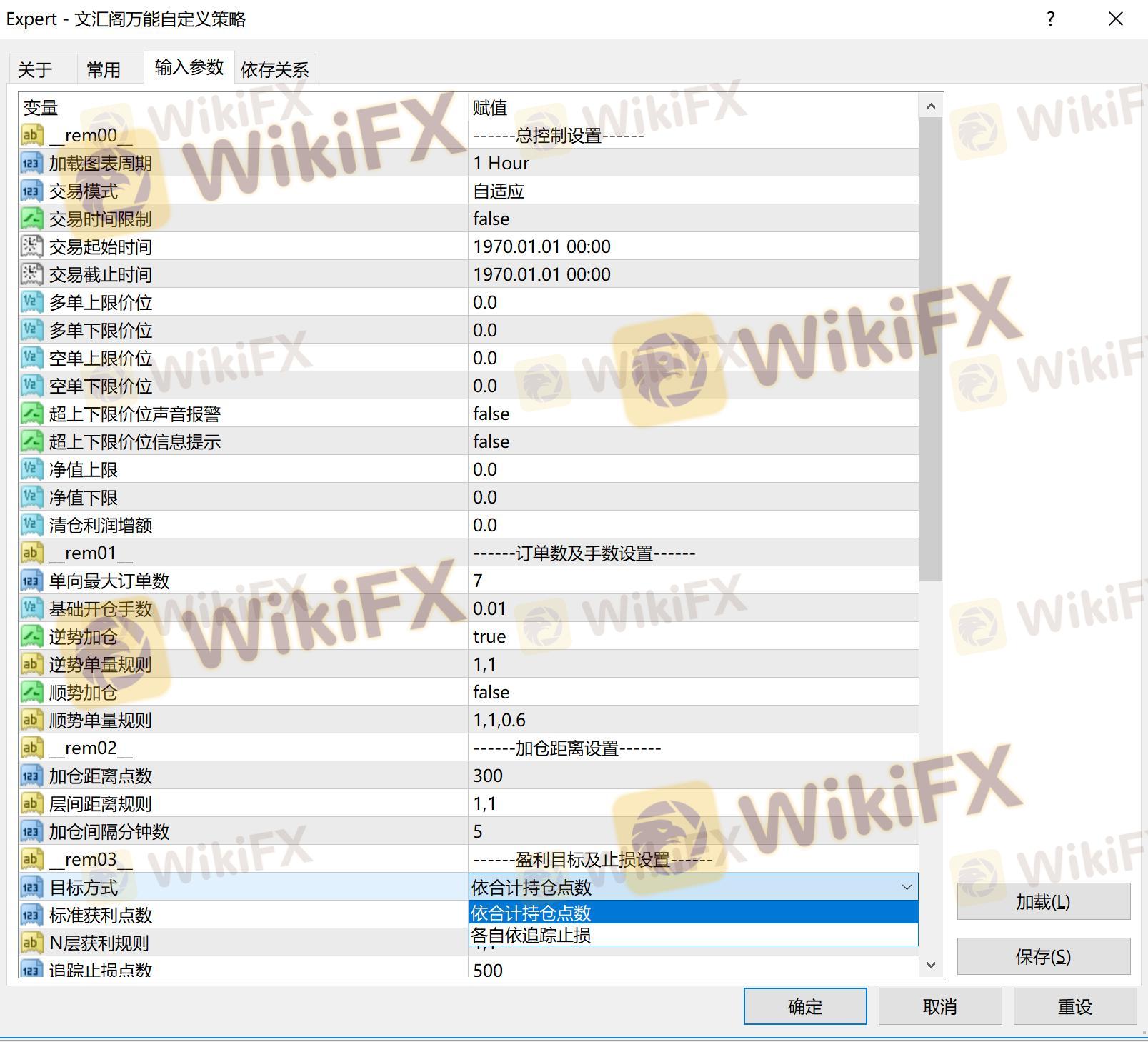Click the integer icon next to 单向最大订单数

coord(31,581)
